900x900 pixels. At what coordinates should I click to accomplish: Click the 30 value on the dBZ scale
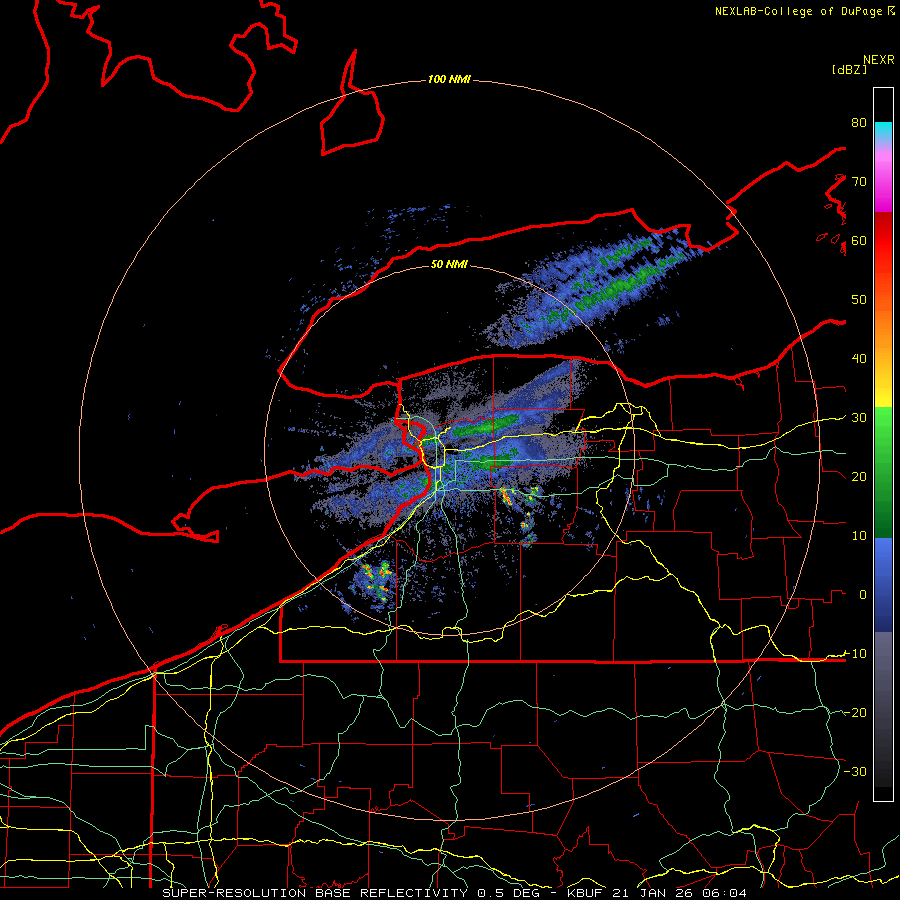(859, 418)
